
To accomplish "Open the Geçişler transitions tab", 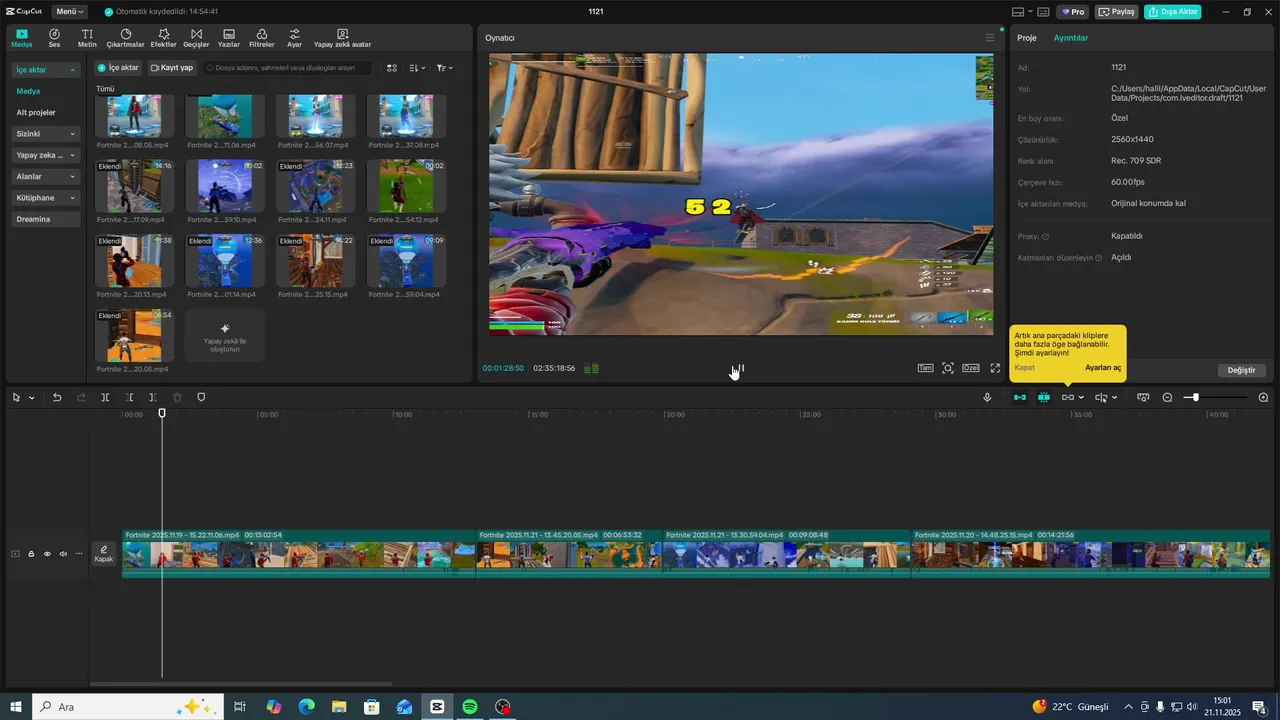I will pyautogui.click(x=196, y=38).
